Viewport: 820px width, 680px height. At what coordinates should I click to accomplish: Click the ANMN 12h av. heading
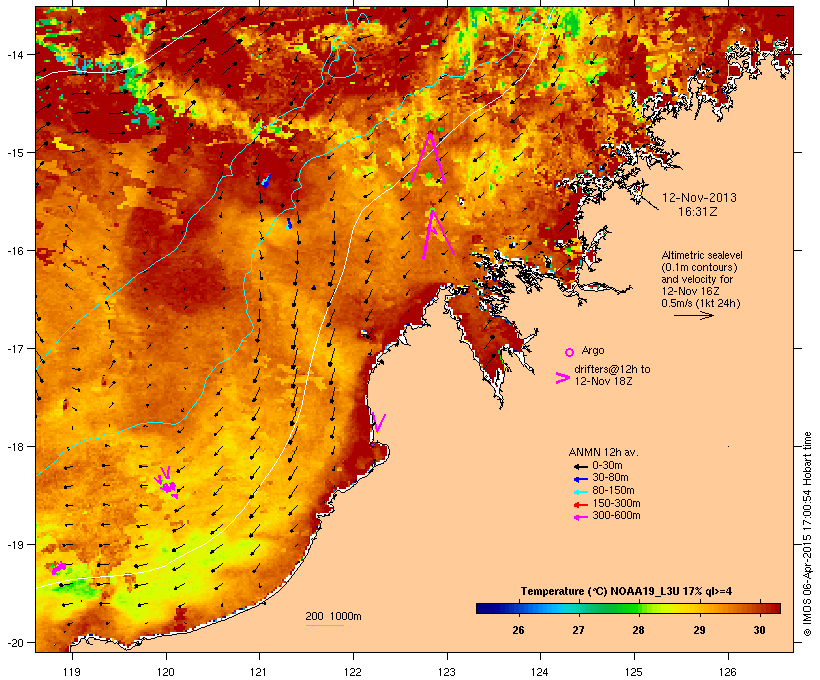click(x=603, y=452)
